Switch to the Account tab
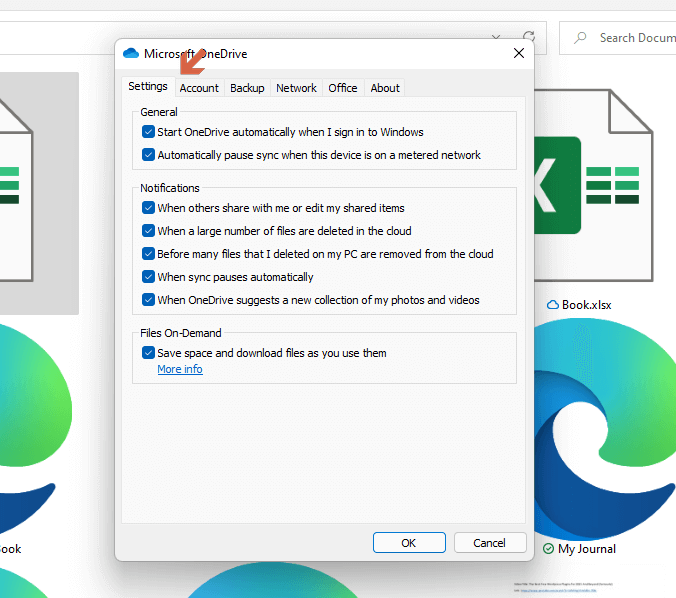The height and width of the screenshot is (598, 676). click(199, 88)
